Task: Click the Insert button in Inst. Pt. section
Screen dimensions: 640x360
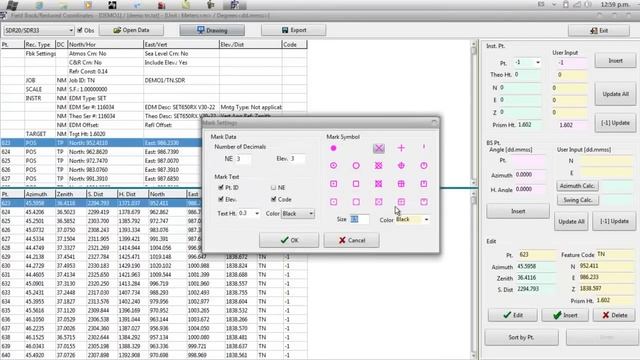Action: click(616, 61)
